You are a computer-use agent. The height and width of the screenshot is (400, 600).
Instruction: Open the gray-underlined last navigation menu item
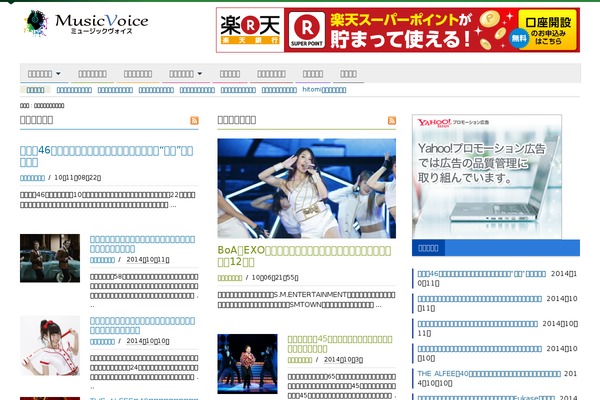tap(348, 74)
